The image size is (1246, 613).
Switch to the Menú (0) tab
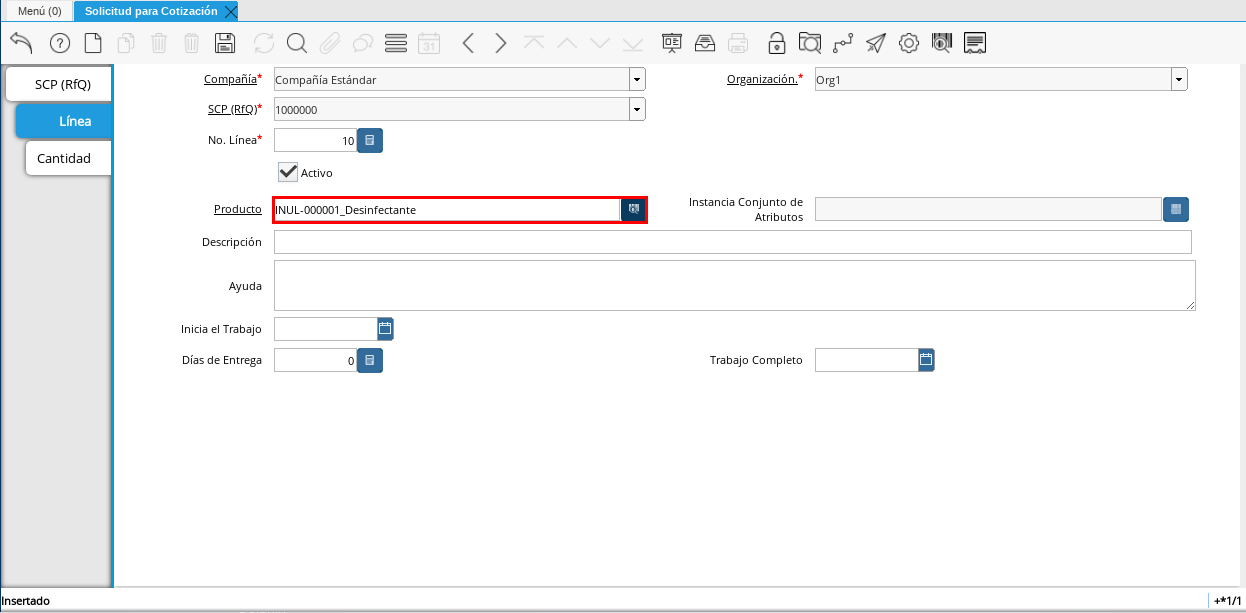(x=40, y=11)
